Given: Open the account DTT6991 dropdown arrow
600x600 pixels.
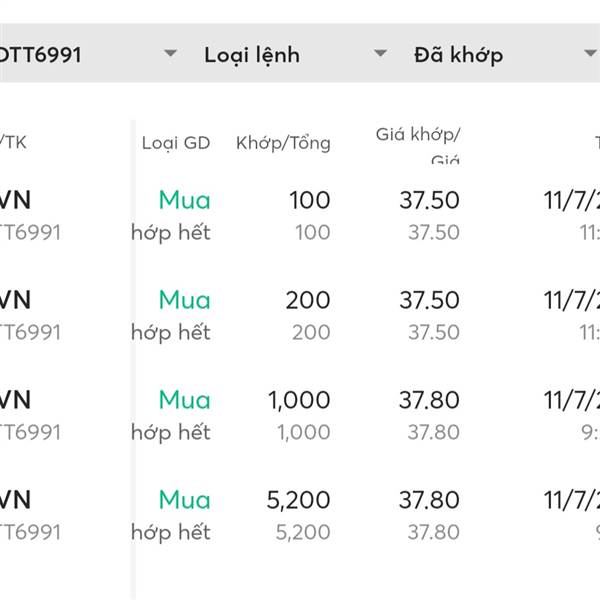Looking at the screenshot, I should click(x=170, y=53).
